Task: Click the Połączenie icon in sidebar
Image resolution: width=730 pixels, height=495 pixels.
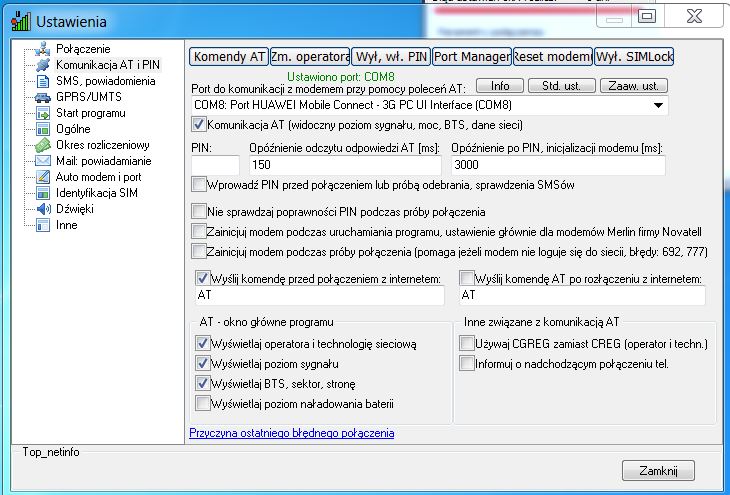Action: coord(42,49)
